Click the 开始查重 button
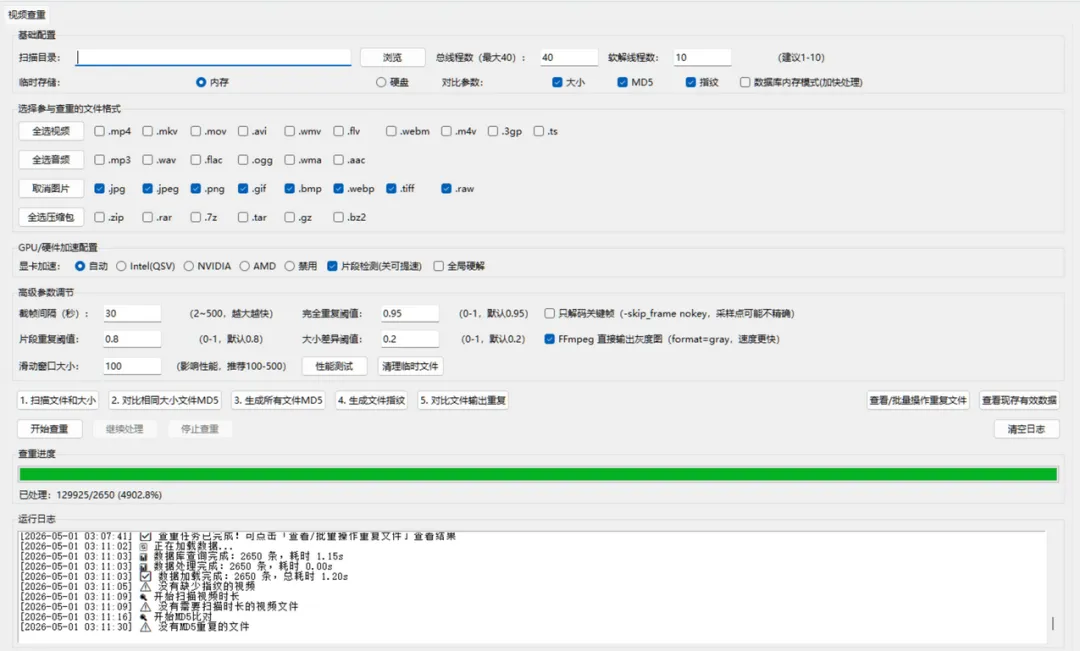 coord(50,429)
